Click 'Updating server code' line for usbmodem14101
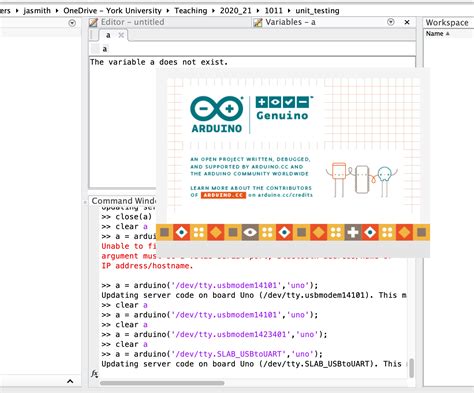 pyautogui.click(x=254, y=295)
